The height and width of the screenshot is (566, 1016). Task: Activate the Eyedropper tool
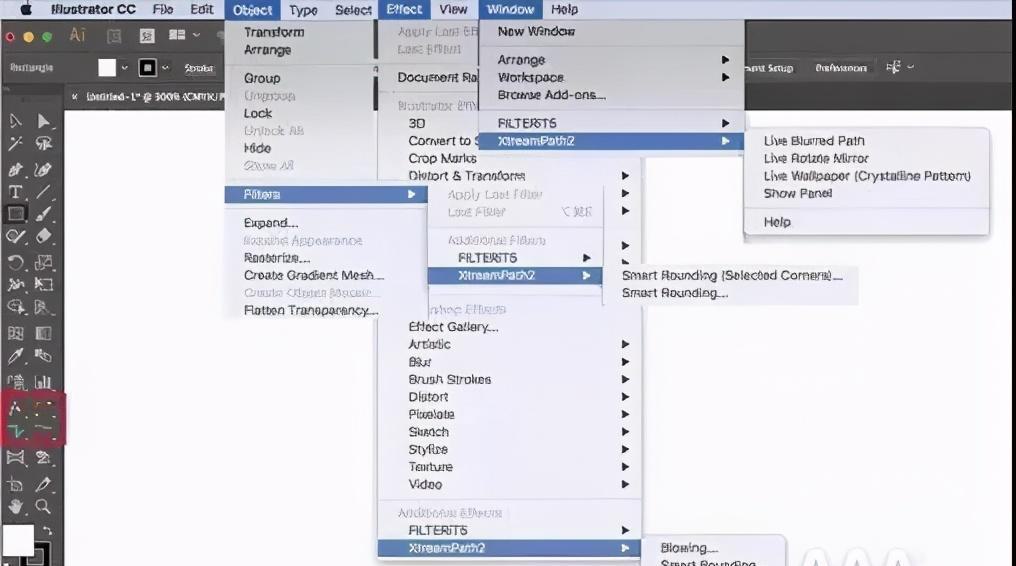pos(16,357)
